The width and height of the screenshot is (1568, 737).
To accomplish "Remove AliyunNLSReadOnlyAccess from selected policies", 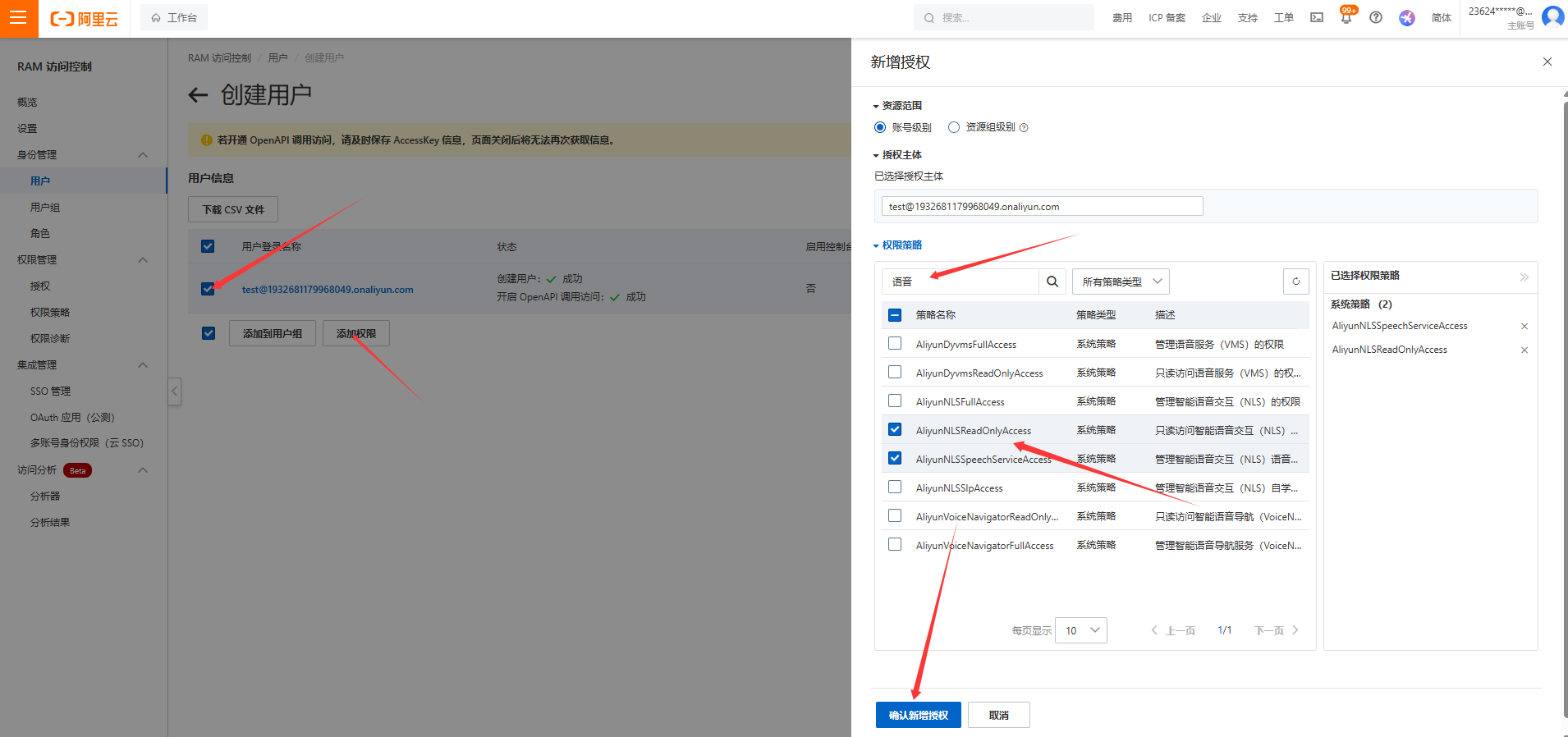I will (x=1524, y=350).
